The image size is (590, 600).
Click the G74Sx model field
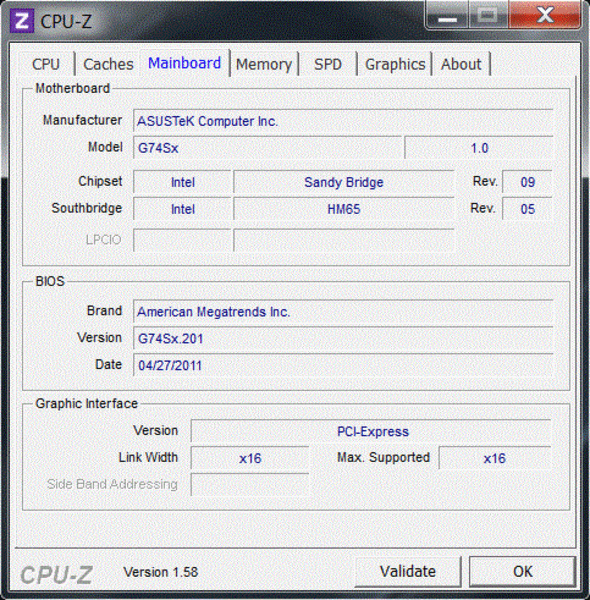coord(267,148)
